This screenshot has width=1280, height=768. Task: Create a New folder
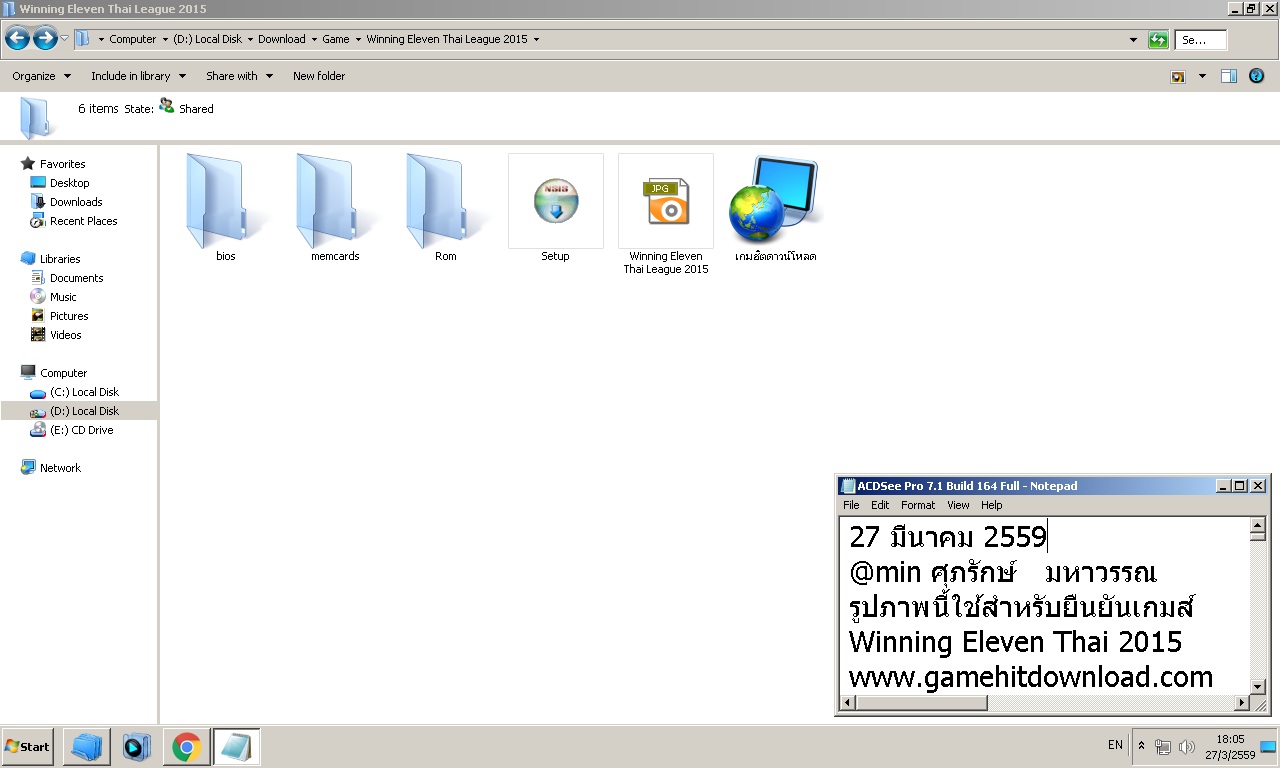click(x=319, y=76)
